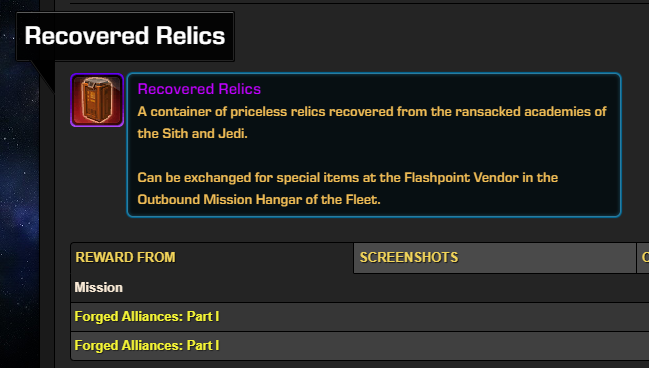
Task: Click the large white Recovered Relics heading
Action: tap(125, 36)
